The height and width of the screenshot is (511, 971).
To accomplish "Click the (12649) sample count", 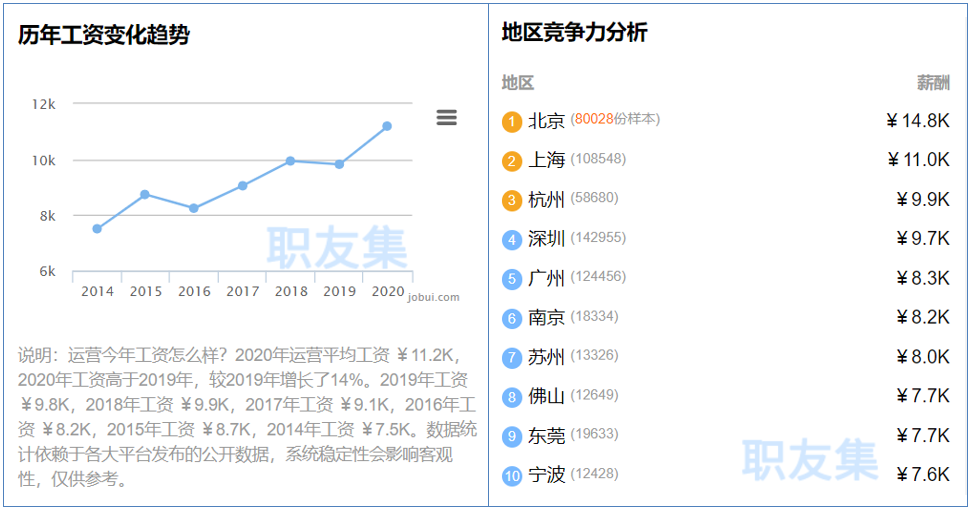I will [x=594, y=395].
